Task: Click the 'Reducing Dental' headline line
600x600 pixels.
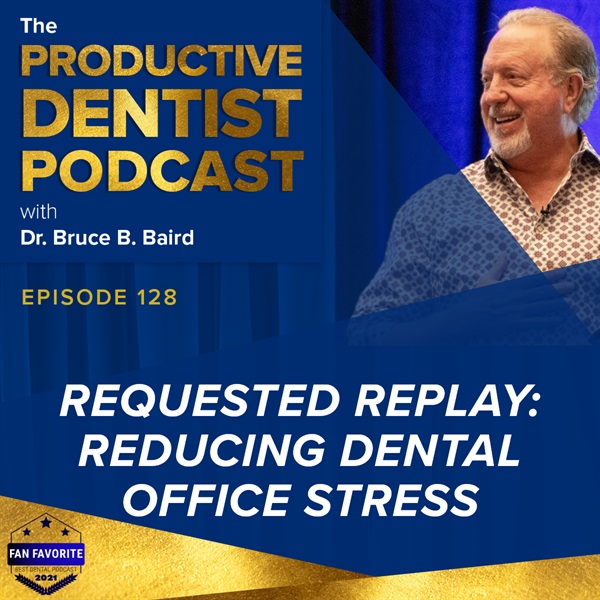Action: pos(299,450)
